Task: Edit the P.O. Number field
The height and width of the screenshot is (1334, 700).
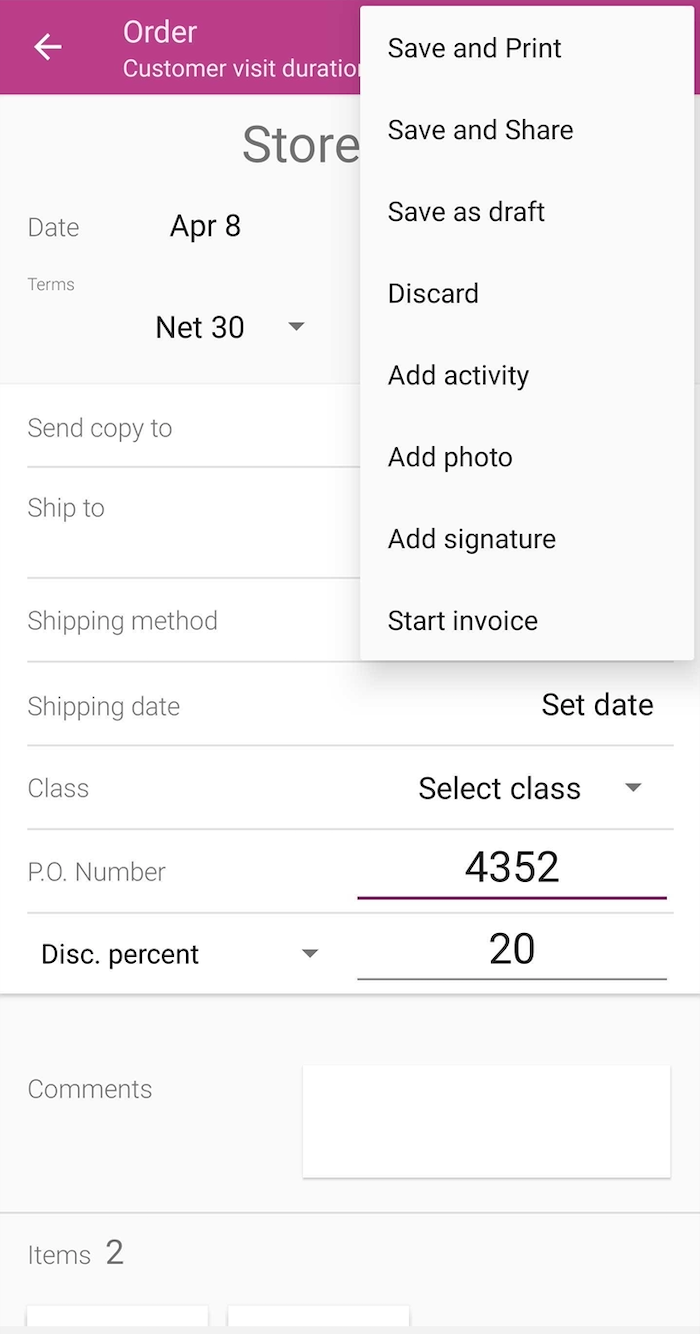Action: coord(511,868)
